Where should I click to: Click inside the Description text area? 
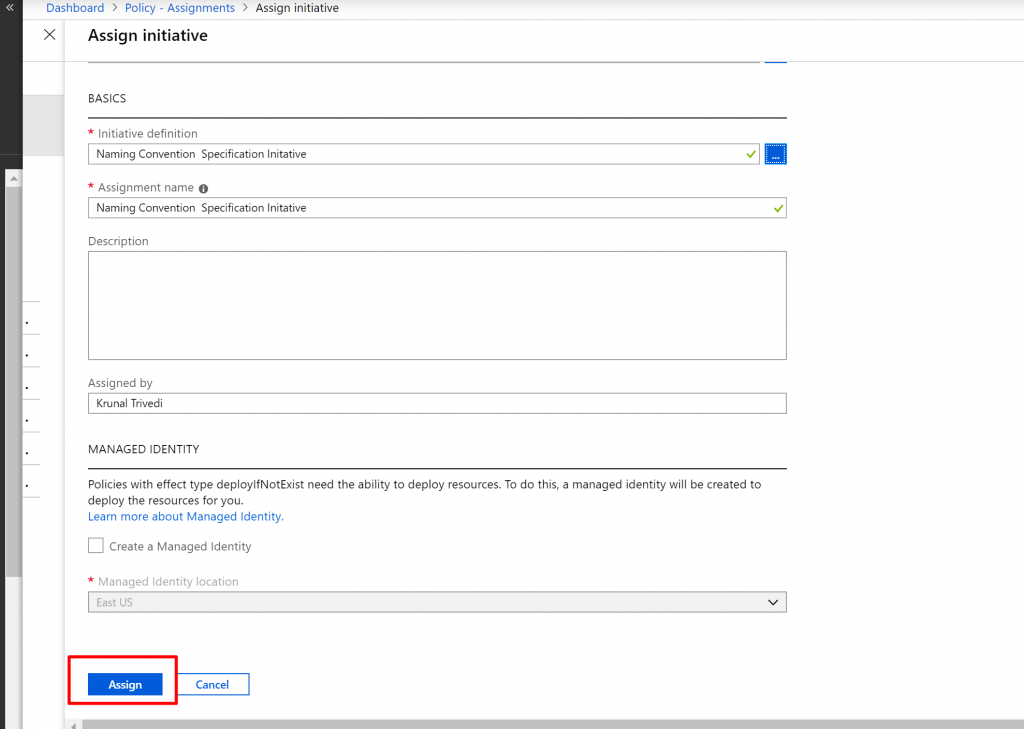pyautogui.click(x=437, y=305)
